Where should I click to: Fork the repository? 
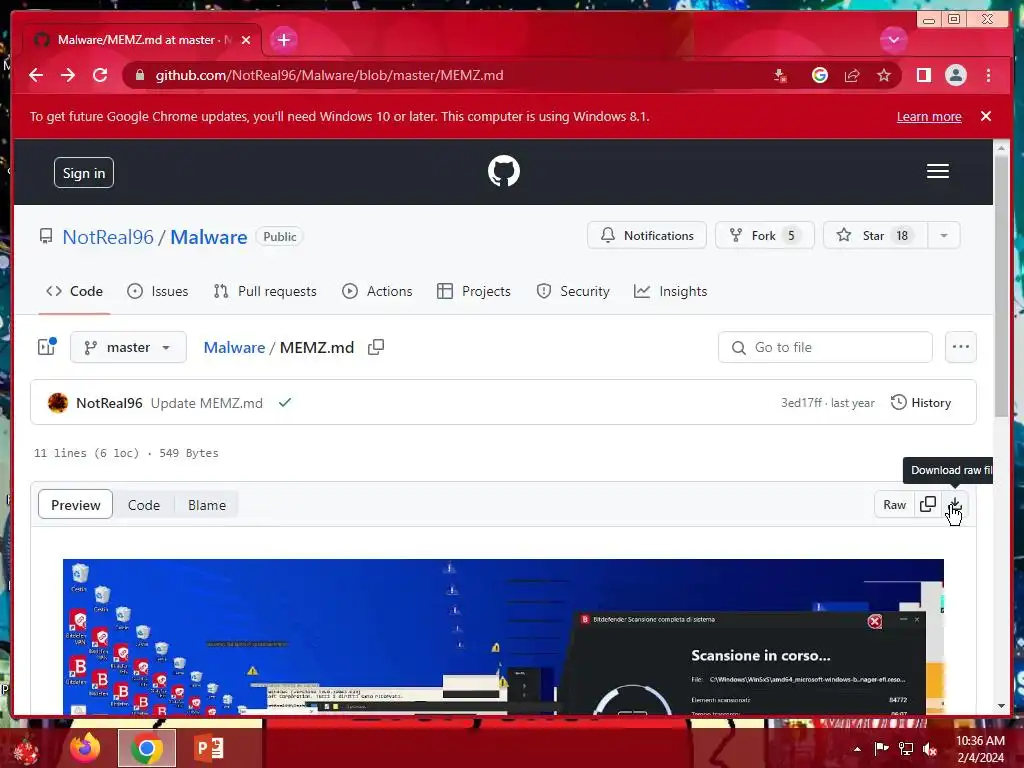pyautogui.click(x=765, y=235)
